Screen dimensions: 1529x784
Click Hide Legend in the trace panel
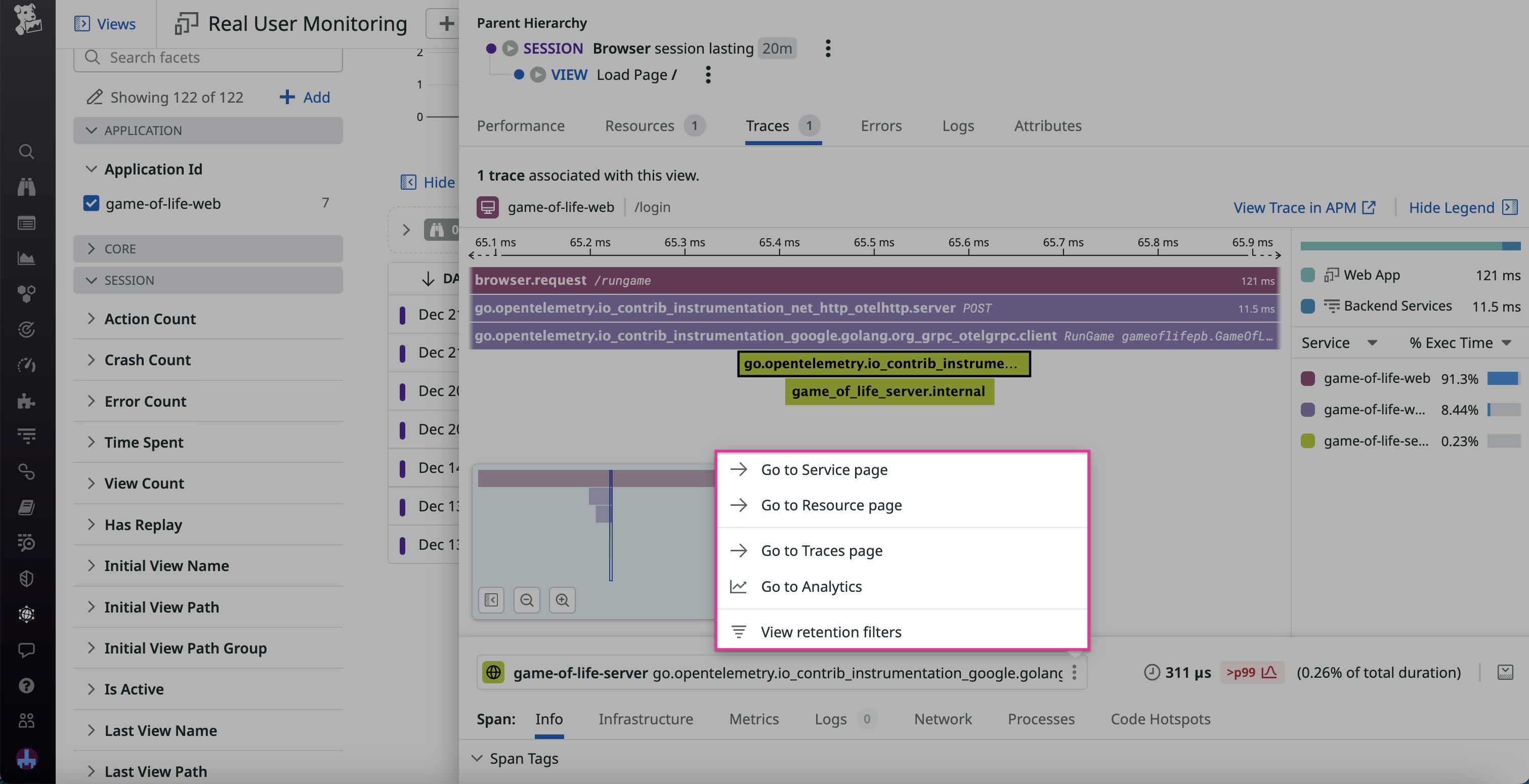click(1453, 207)
